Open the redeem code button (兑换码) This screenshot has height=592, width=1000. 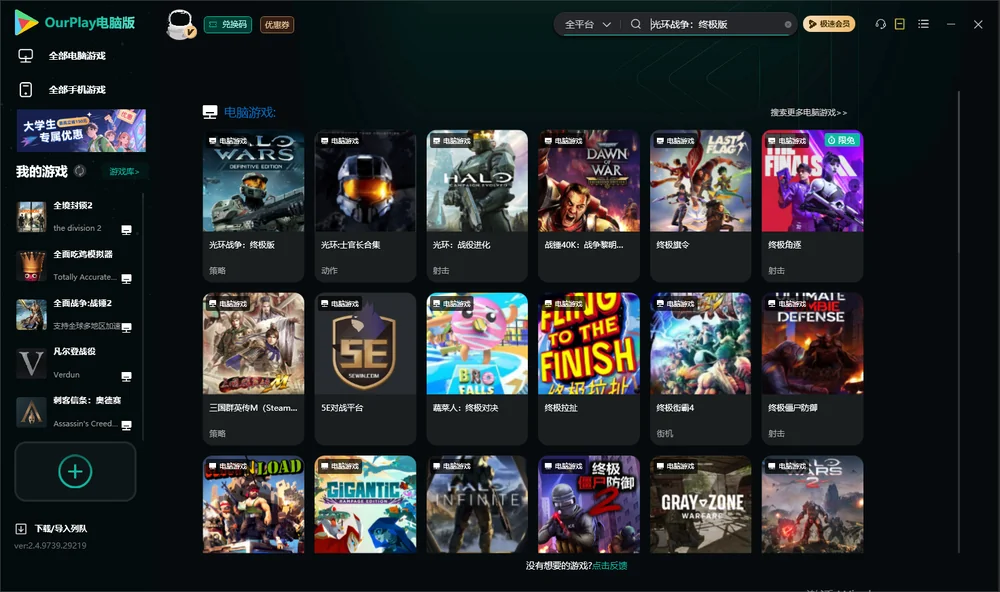point(228,24)
